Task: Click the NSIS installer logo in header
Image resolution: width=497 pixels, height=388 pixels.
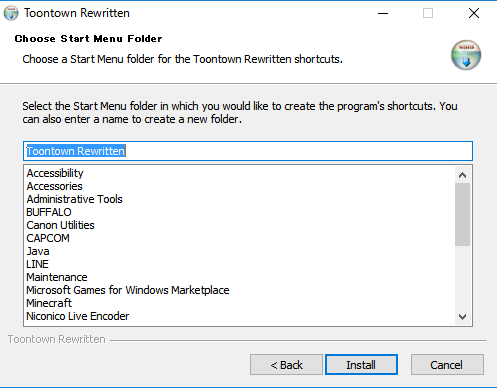Action: pyautogui.click(x=466, y=55)
